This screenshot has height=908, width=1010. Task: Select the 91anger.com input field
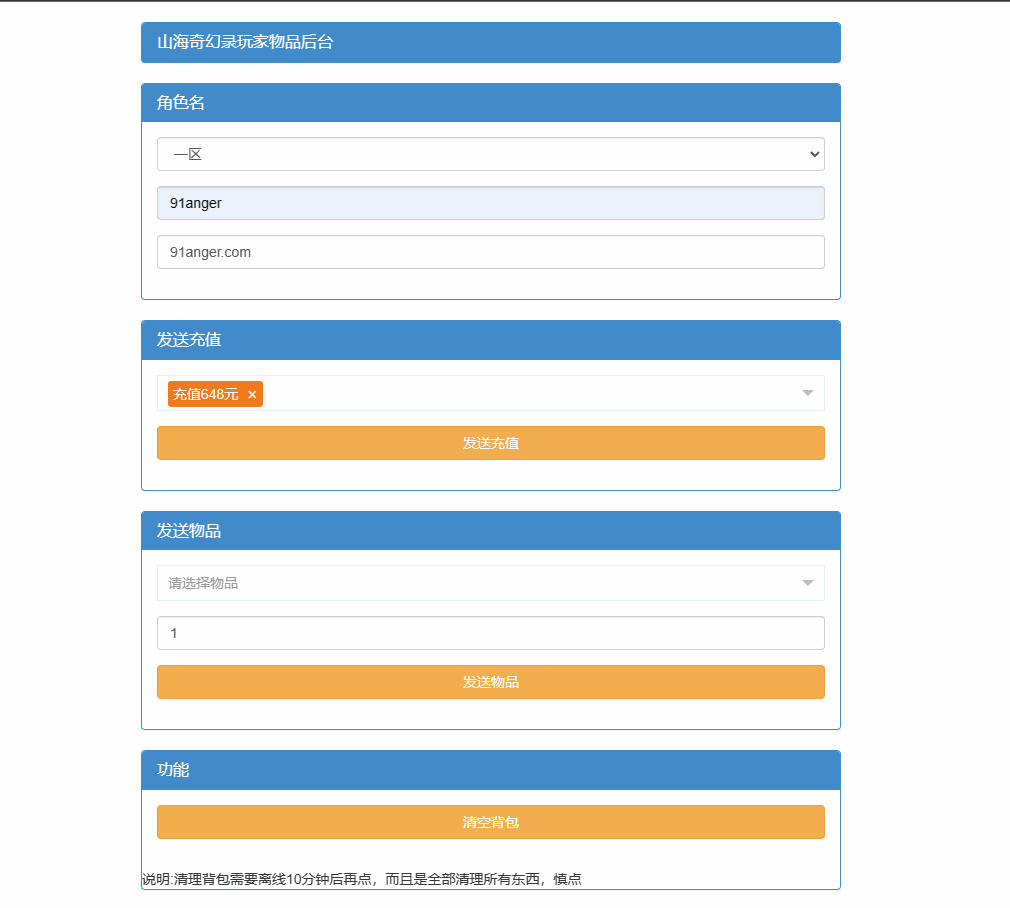click(490, 251)
